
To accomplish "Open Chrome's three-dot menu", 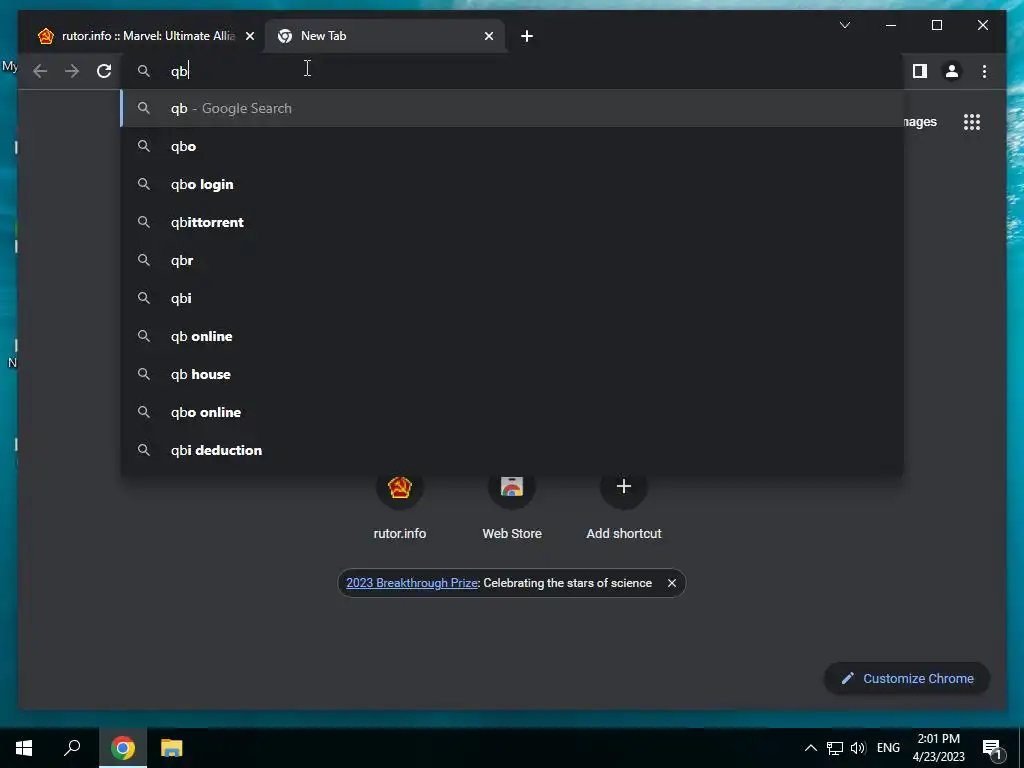I will click(x=984, y=71).
